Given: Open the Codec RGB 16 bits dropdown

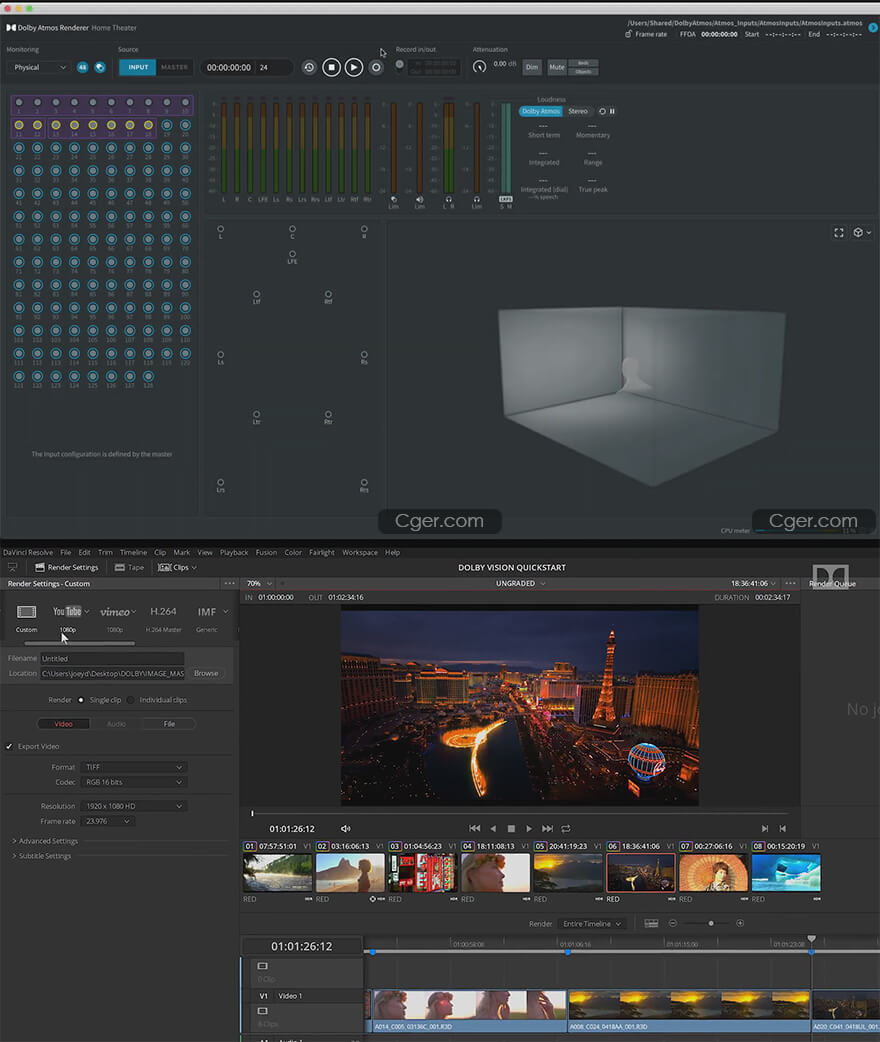Looking at the screenshot, I should [x=133, y=782].
